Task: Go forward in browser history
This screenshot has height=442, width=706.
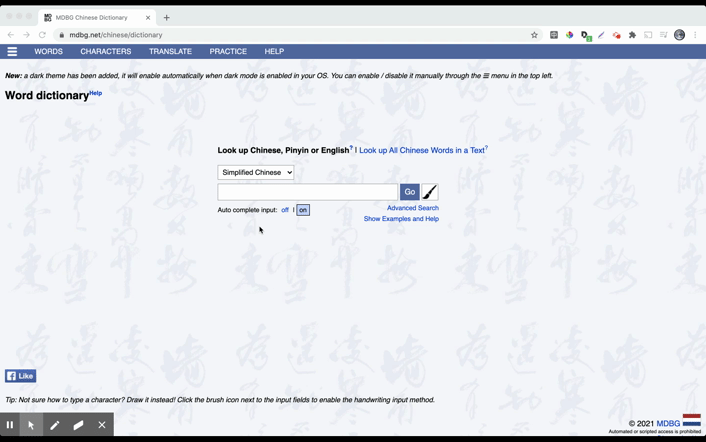Action: (x=26, y=35)
